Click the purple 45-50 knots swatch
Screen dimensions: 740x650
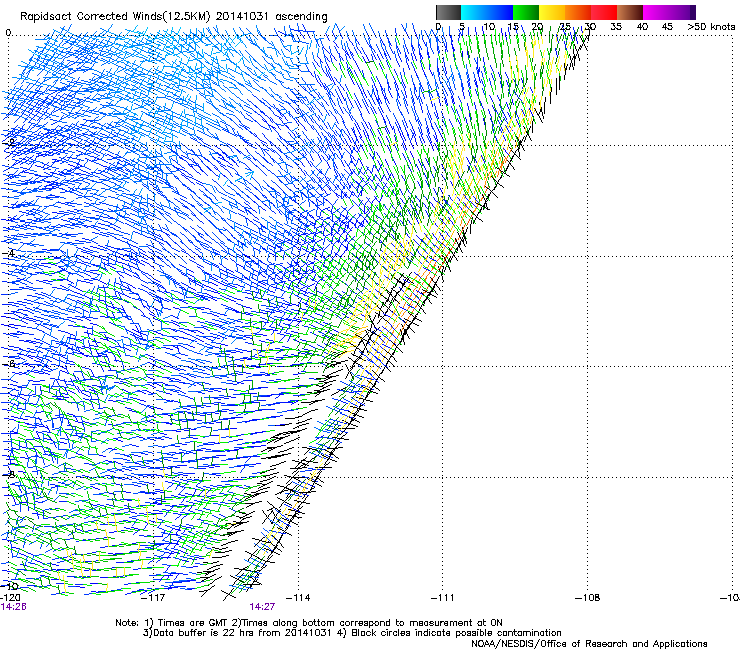pyautogui.click(x=682, y=12)
